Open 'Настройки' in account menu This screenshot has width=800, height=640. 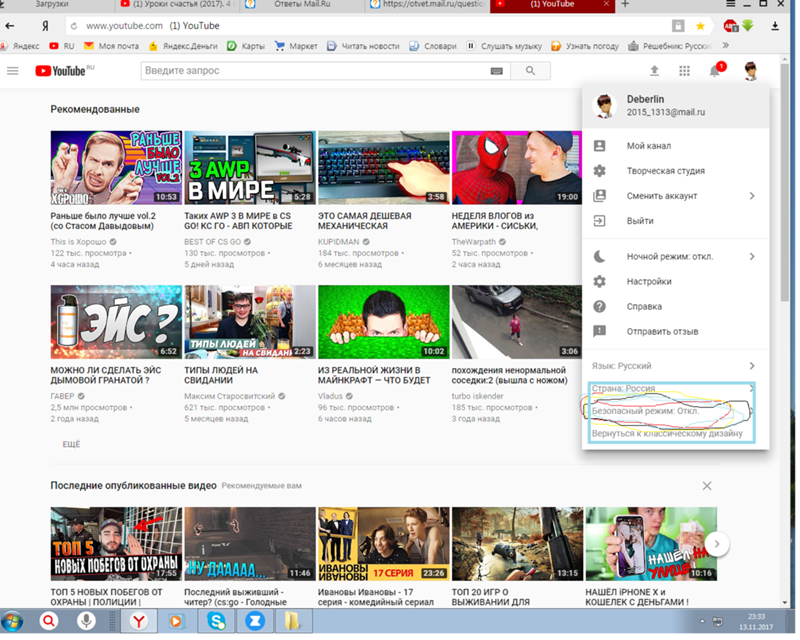click(x=676, y=282)
